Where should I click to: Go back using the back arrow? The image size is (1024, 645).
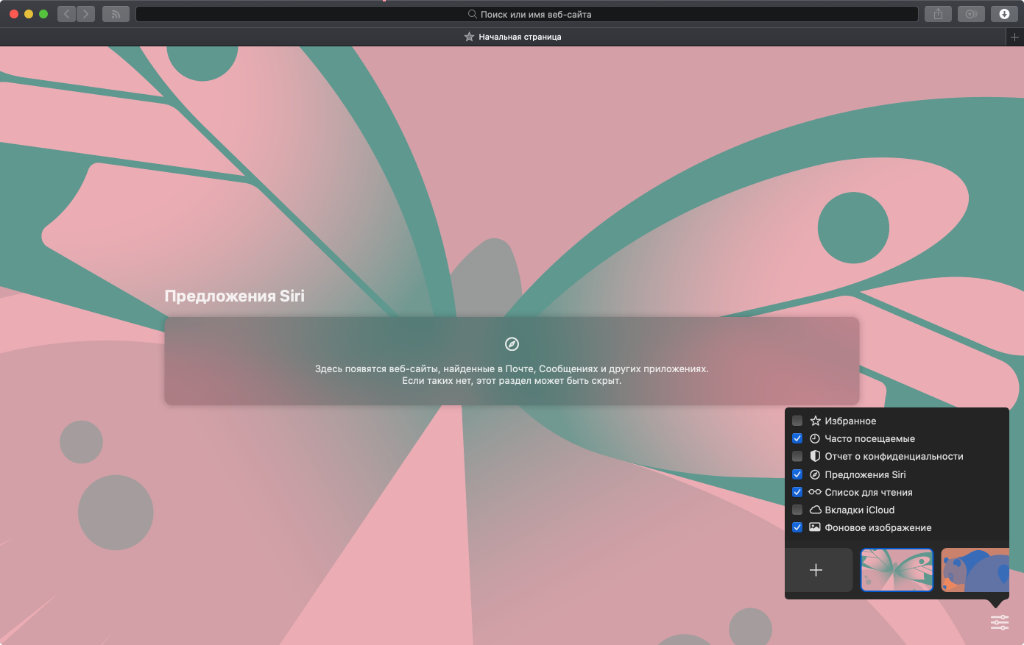point(67,14)
